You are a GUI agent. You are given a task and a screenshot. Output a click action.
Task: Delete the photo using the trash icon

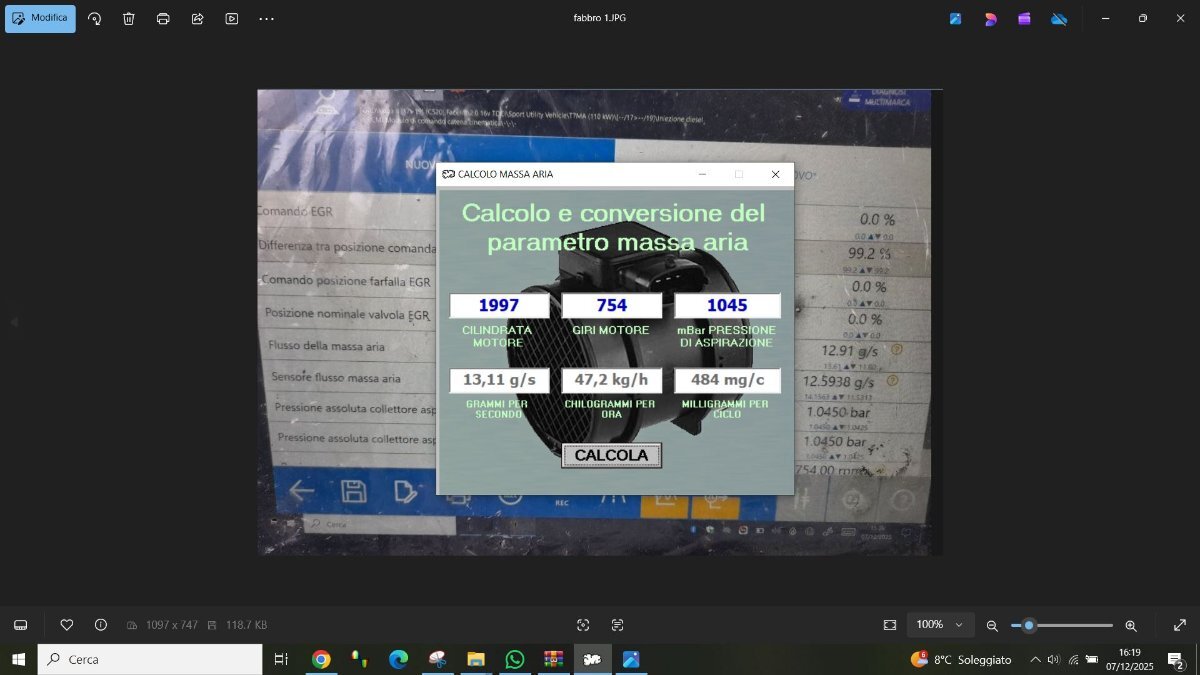point(129,18)
